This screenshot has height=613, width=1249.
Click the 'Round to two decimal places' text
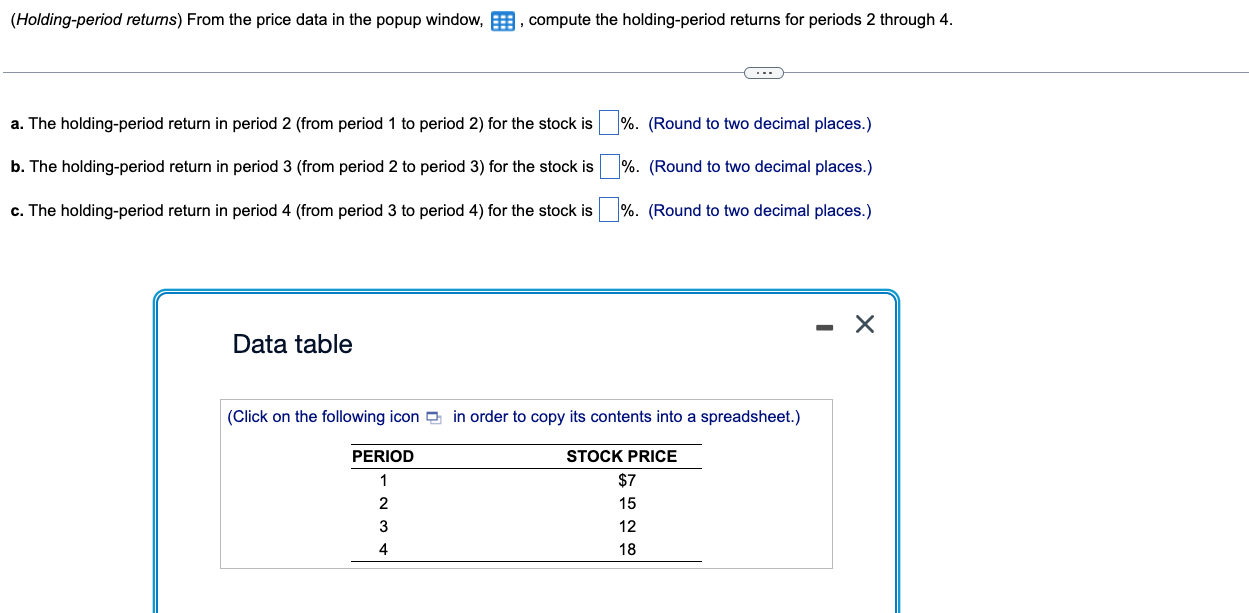pyautogui.click(x=759, y=123)
